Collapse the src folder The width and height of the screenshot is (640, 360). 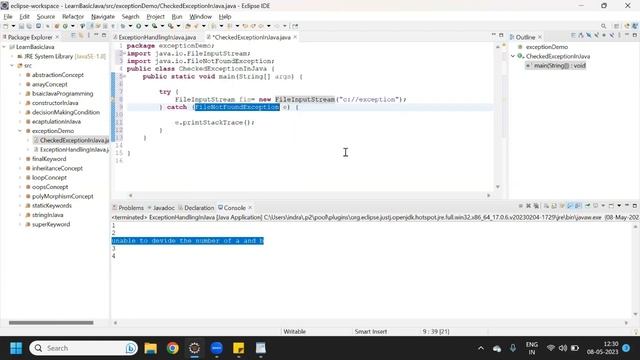12,66
